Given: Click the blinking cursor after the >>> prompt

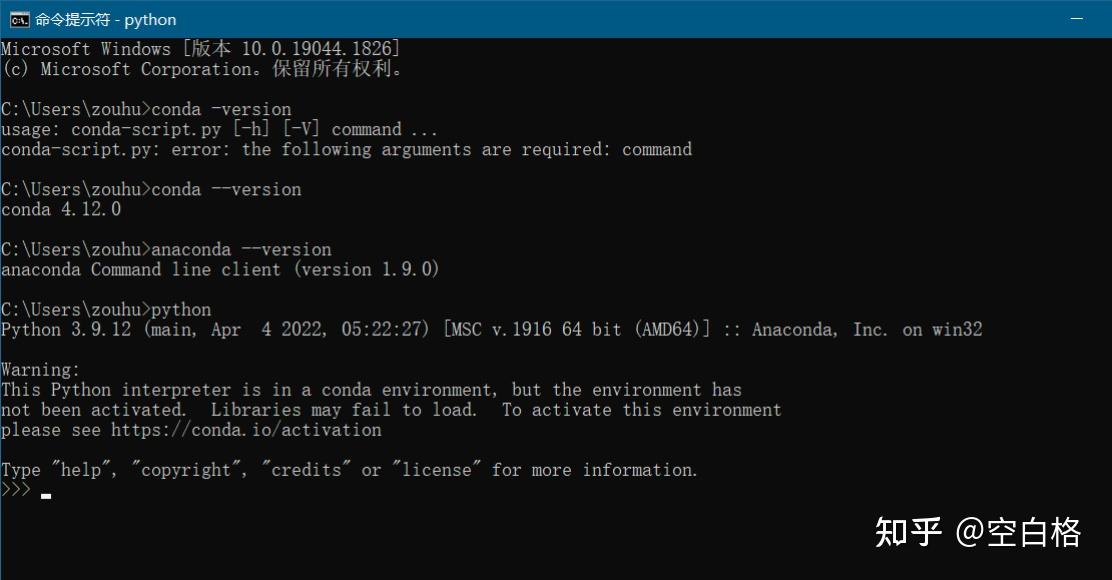Looking at the screenshot, I should pos(46,493).
